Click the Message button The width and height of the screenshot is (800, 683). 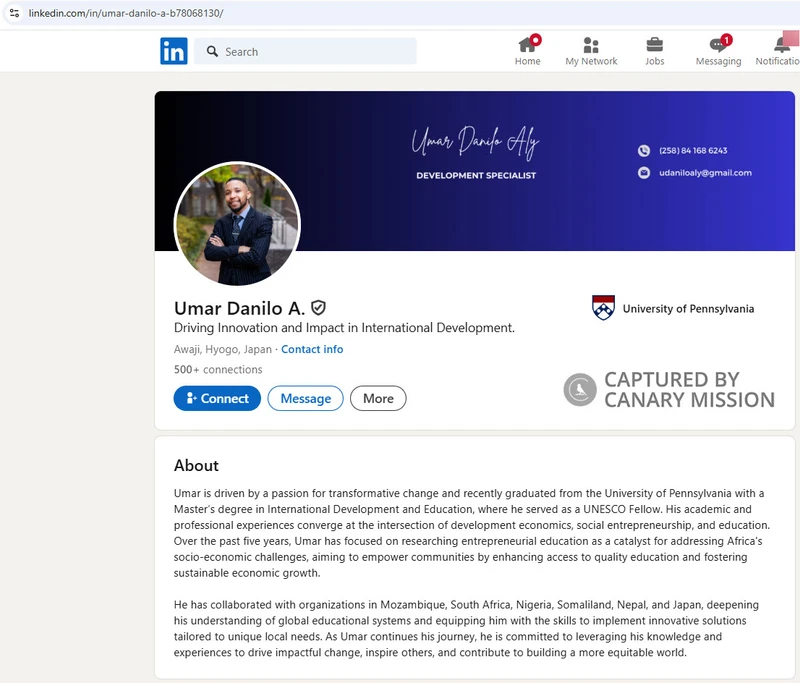pyautogui.click(x=306, y=398)
